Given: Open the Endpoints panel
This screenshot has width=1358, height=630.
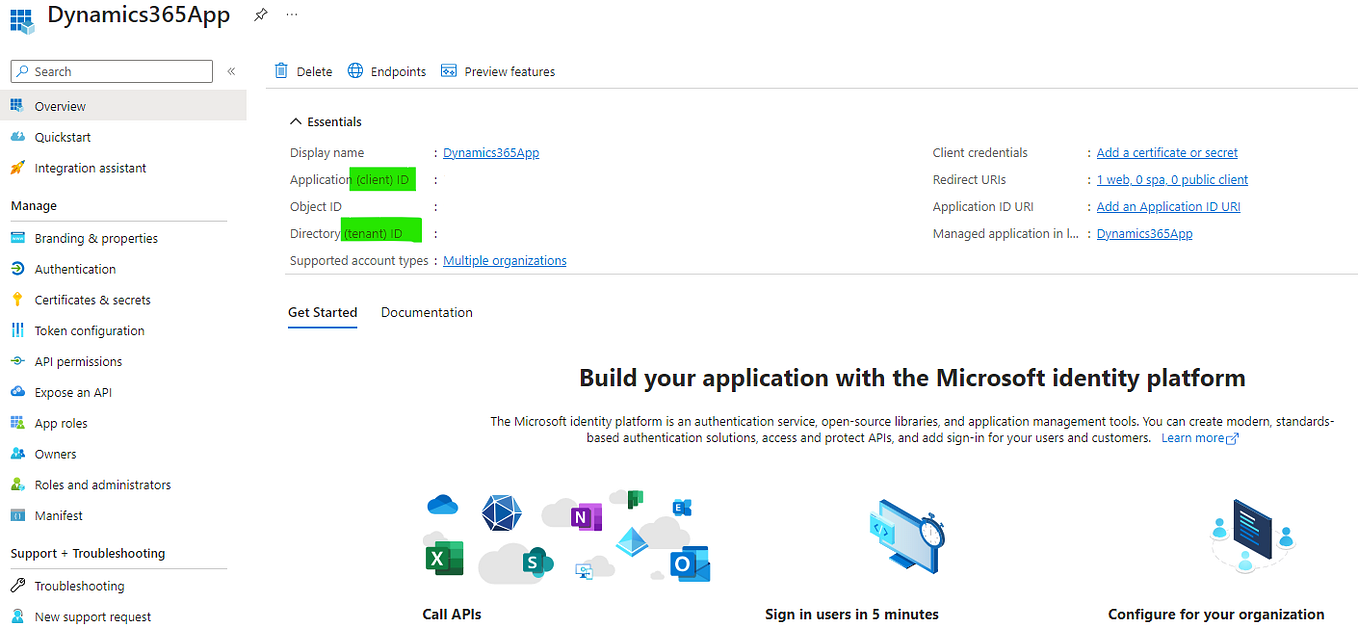Looking at the screenshot, I should (x=386, y=71).
